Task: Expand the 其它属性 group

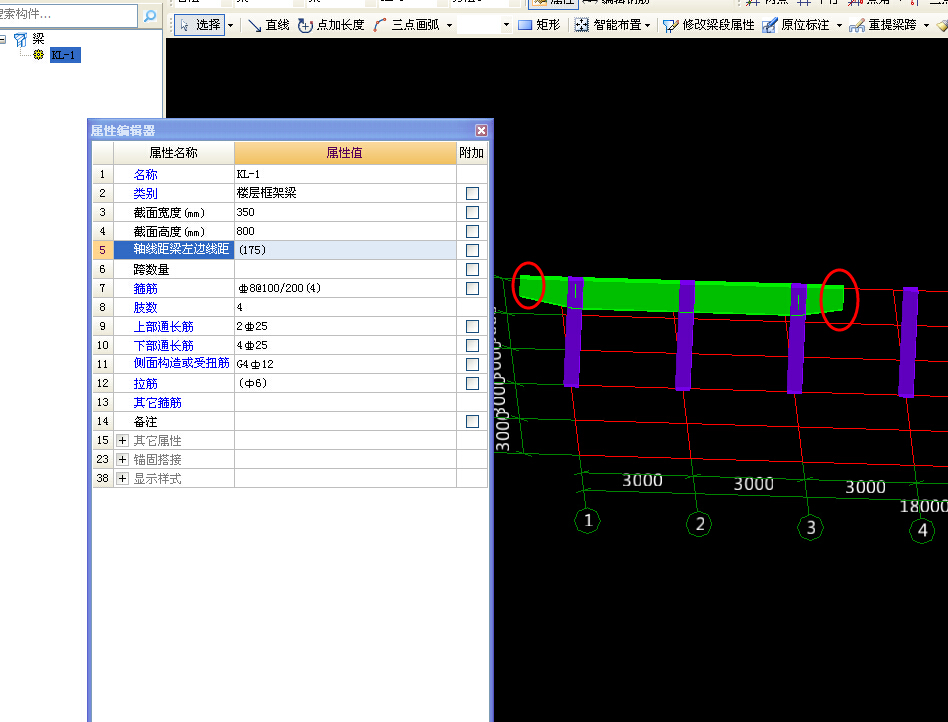Action: click(x=122, y=440)
